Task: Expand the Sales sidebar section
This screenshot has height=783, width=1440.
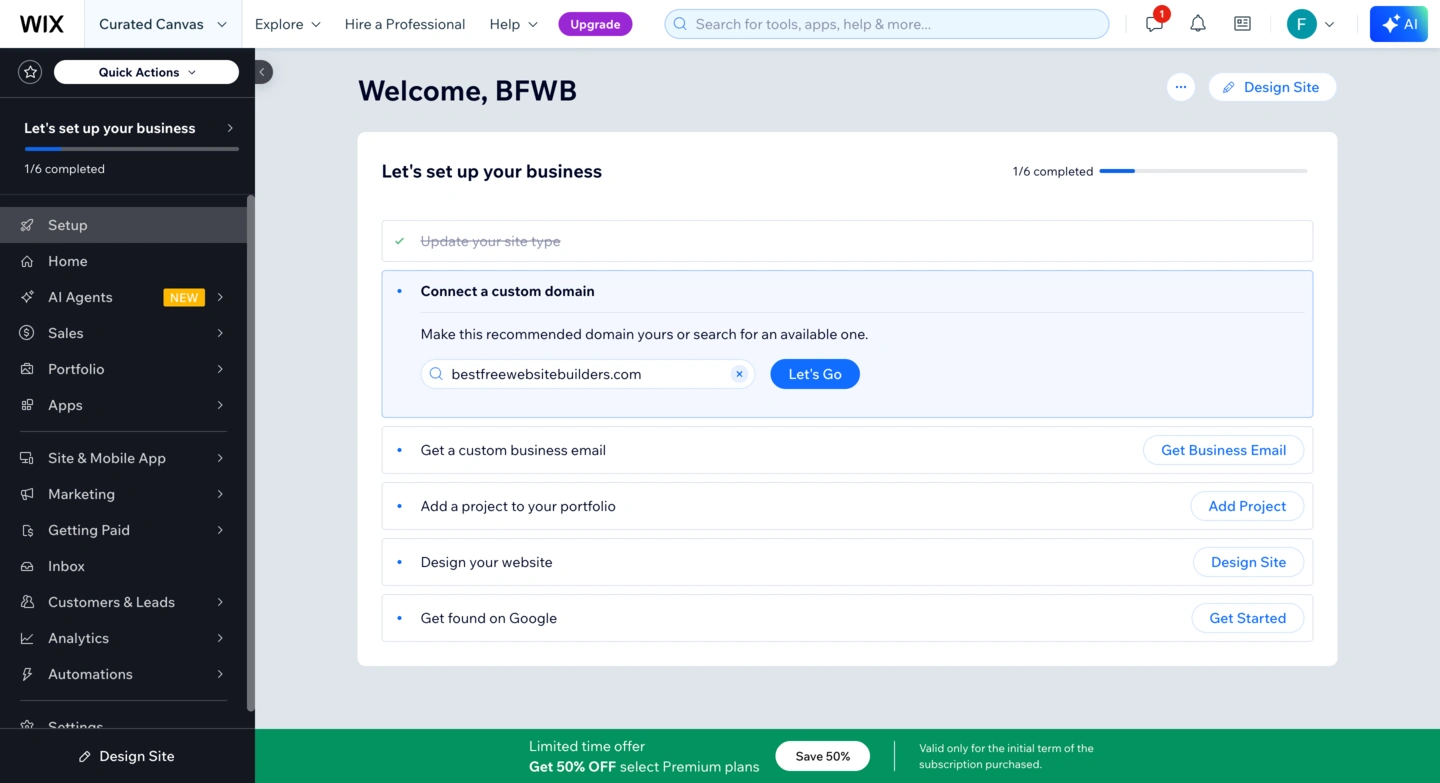Action: 66,333
